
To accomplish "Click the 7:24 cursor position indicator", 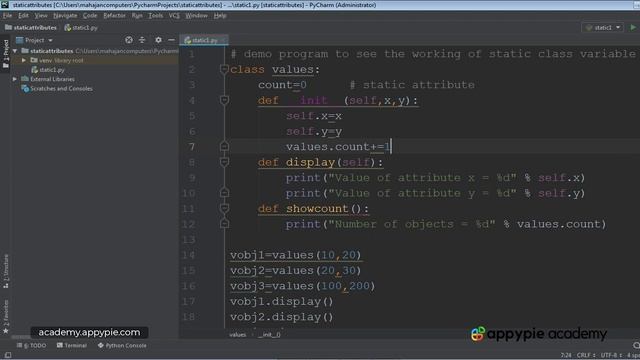I will click(x=566, y=355).
